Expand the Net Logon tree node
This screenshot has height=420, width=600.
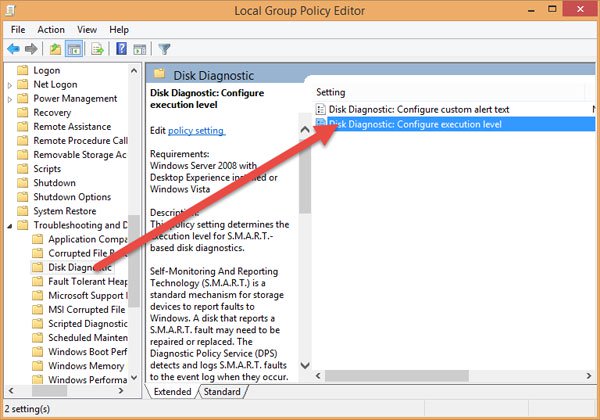tap(10, 85)
